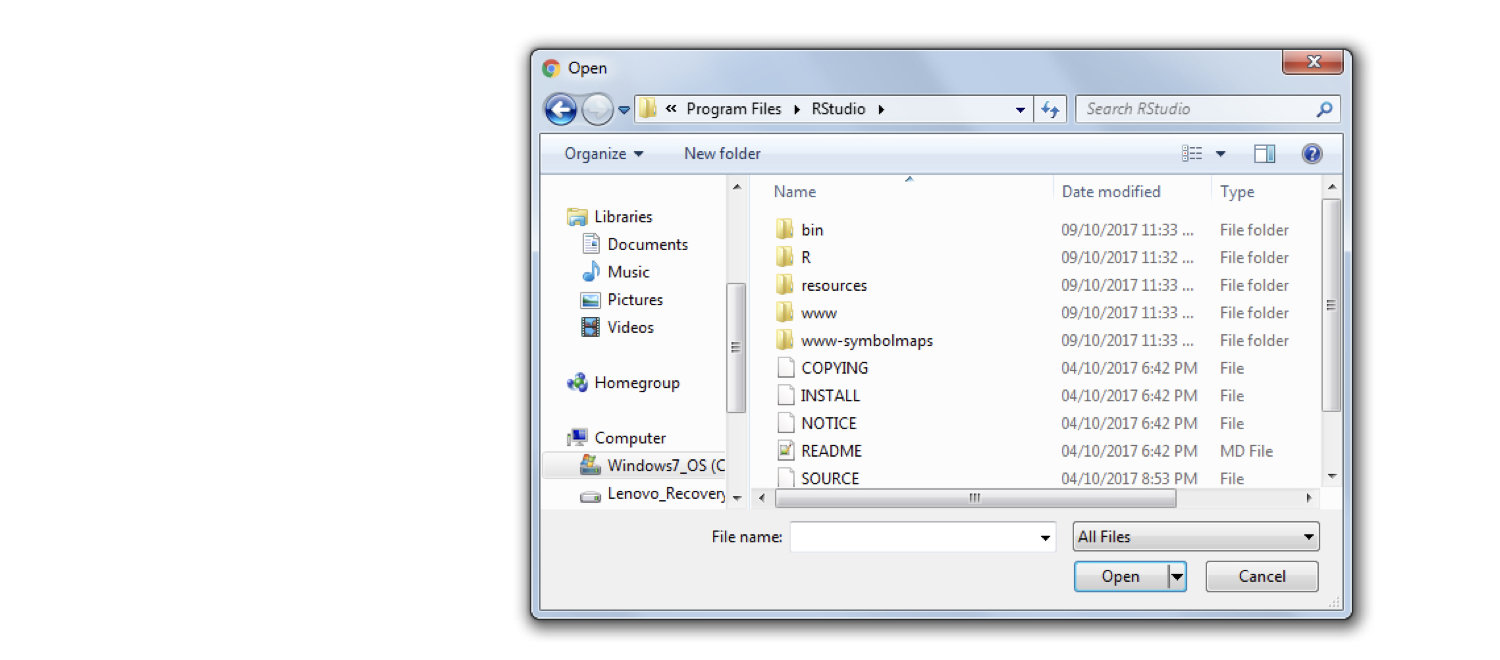Click 'MD File' type text
Image resolution: width=1500 pixels, height=660 pixels.
[x=1246, y=451]
